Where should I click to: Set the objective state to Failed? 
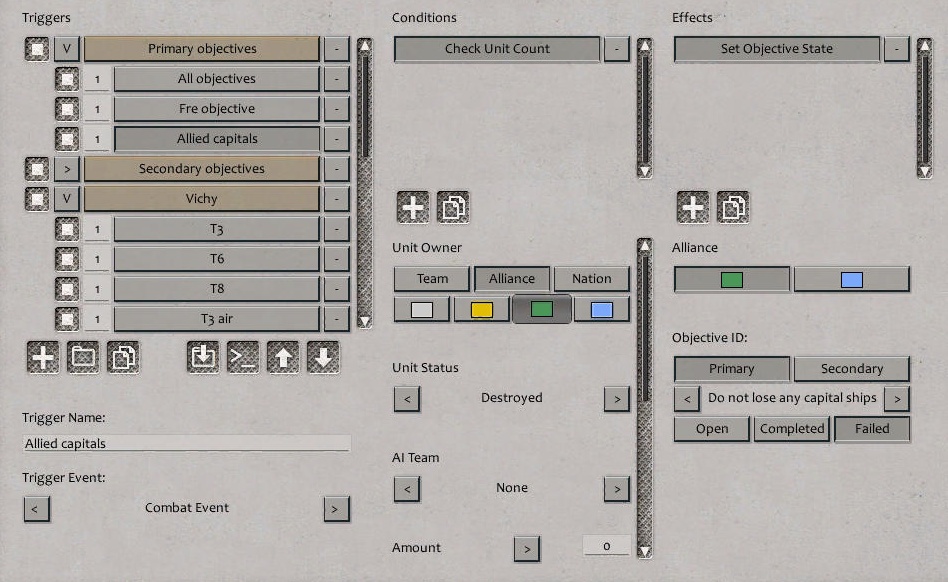click(871, 429)
